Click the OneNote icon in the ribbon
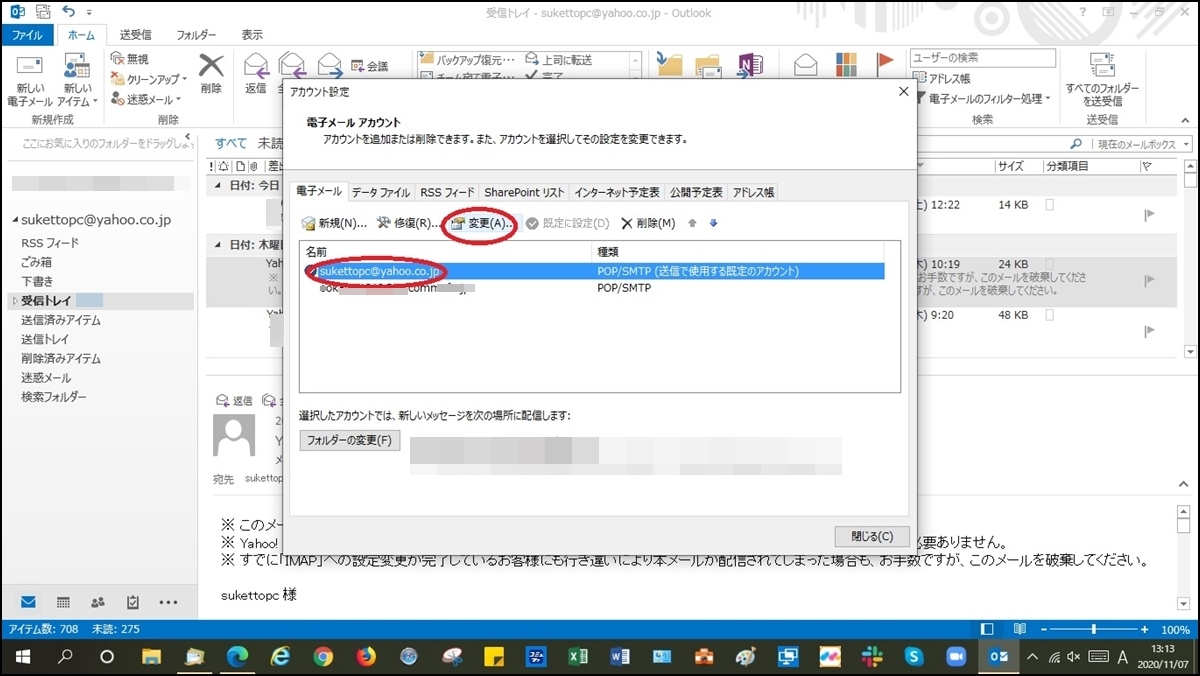1200x676 pixels. pyautogui.click(x=750, y=65)
